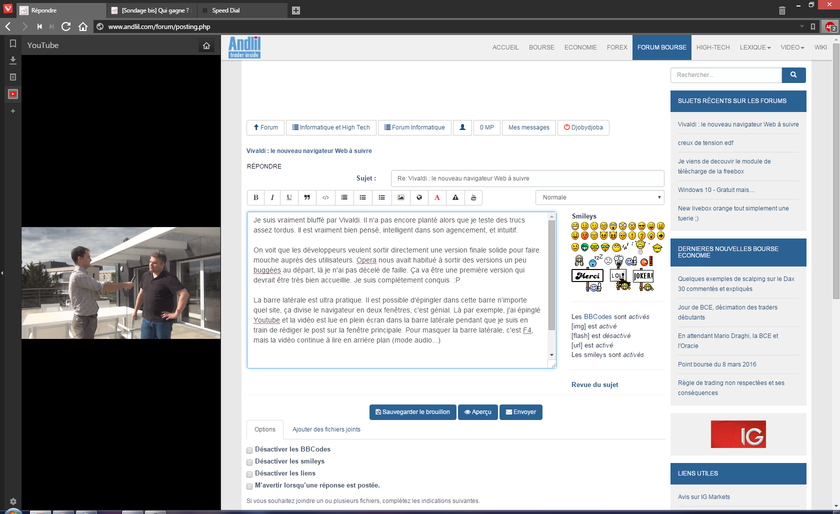The image size is (840, 514).
Task: Insert a quote block in editor
Action: click(306, 198)
